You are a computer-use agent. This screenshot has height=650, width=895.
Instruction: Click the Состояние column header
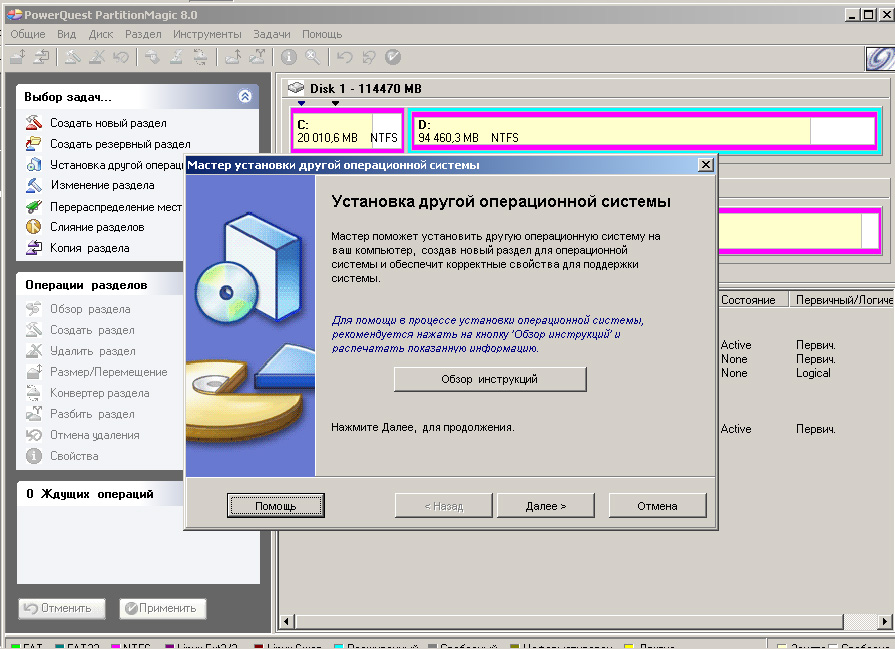[752, 300]
